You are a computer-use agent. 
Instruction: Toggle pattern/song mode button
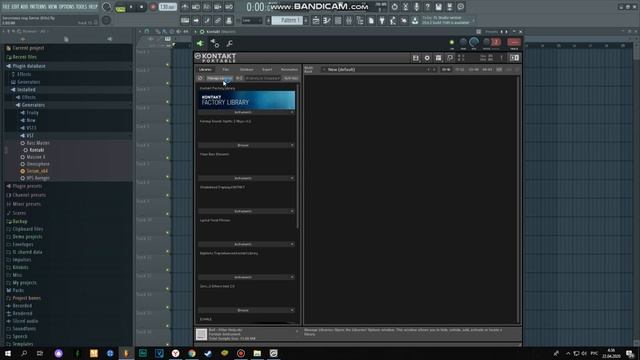[120, 7]
